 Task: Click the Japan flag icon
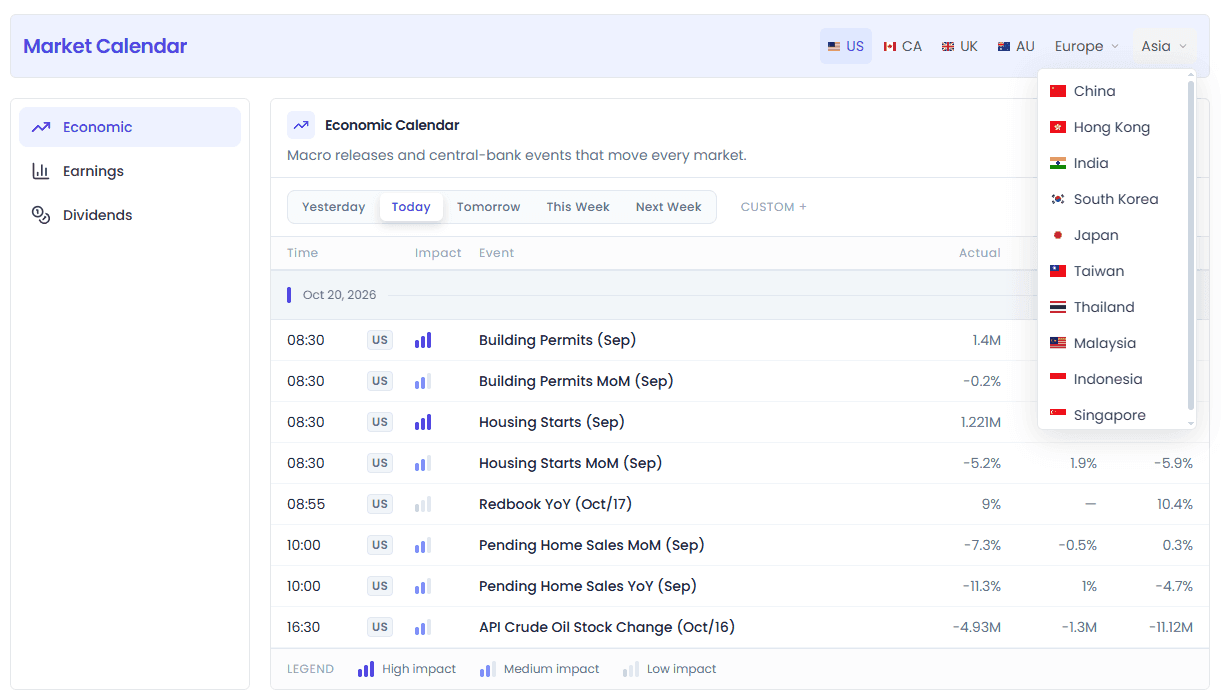click(x=1058, y=235)
